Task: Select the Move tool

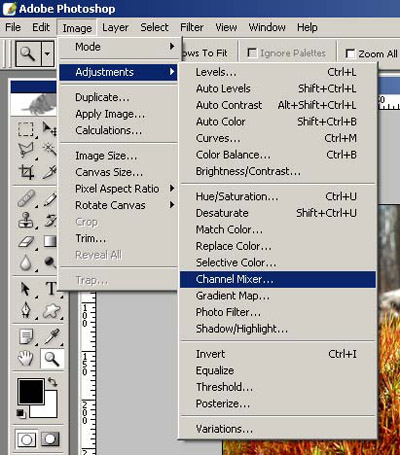Action: pos(49,129)
